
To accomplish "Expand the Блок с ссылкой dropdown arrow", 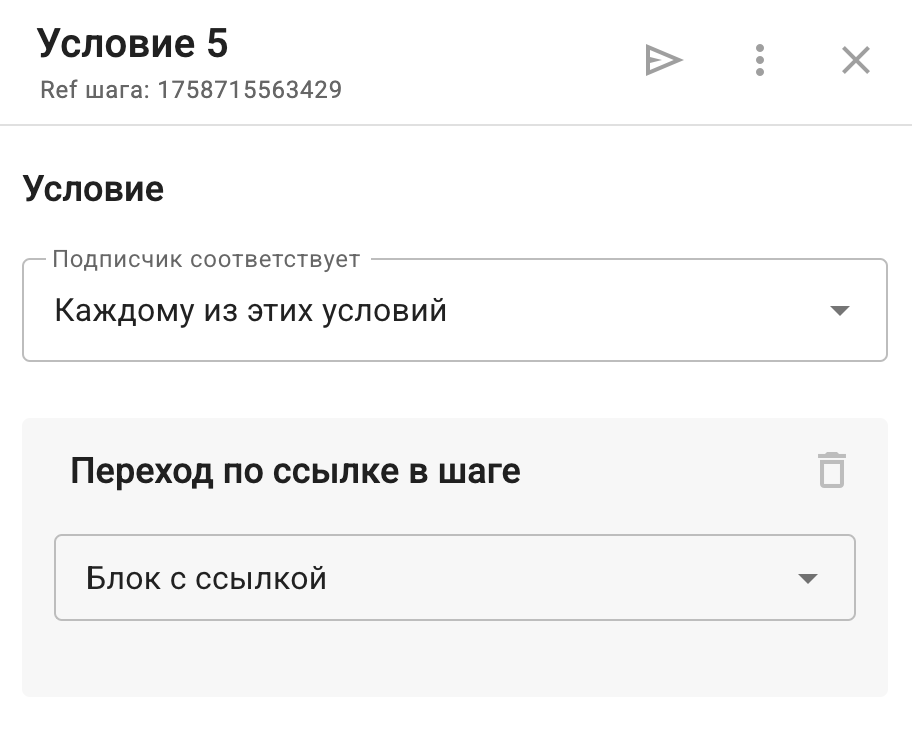I will click(807, 579).
